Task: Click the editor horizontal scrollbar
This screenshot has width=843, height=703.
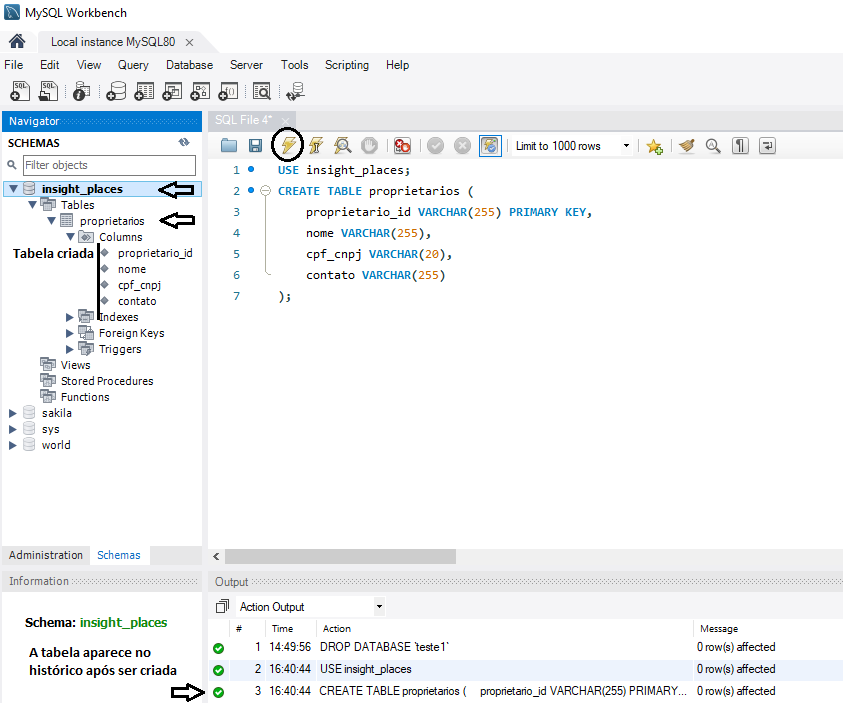Action: [340, 556]
